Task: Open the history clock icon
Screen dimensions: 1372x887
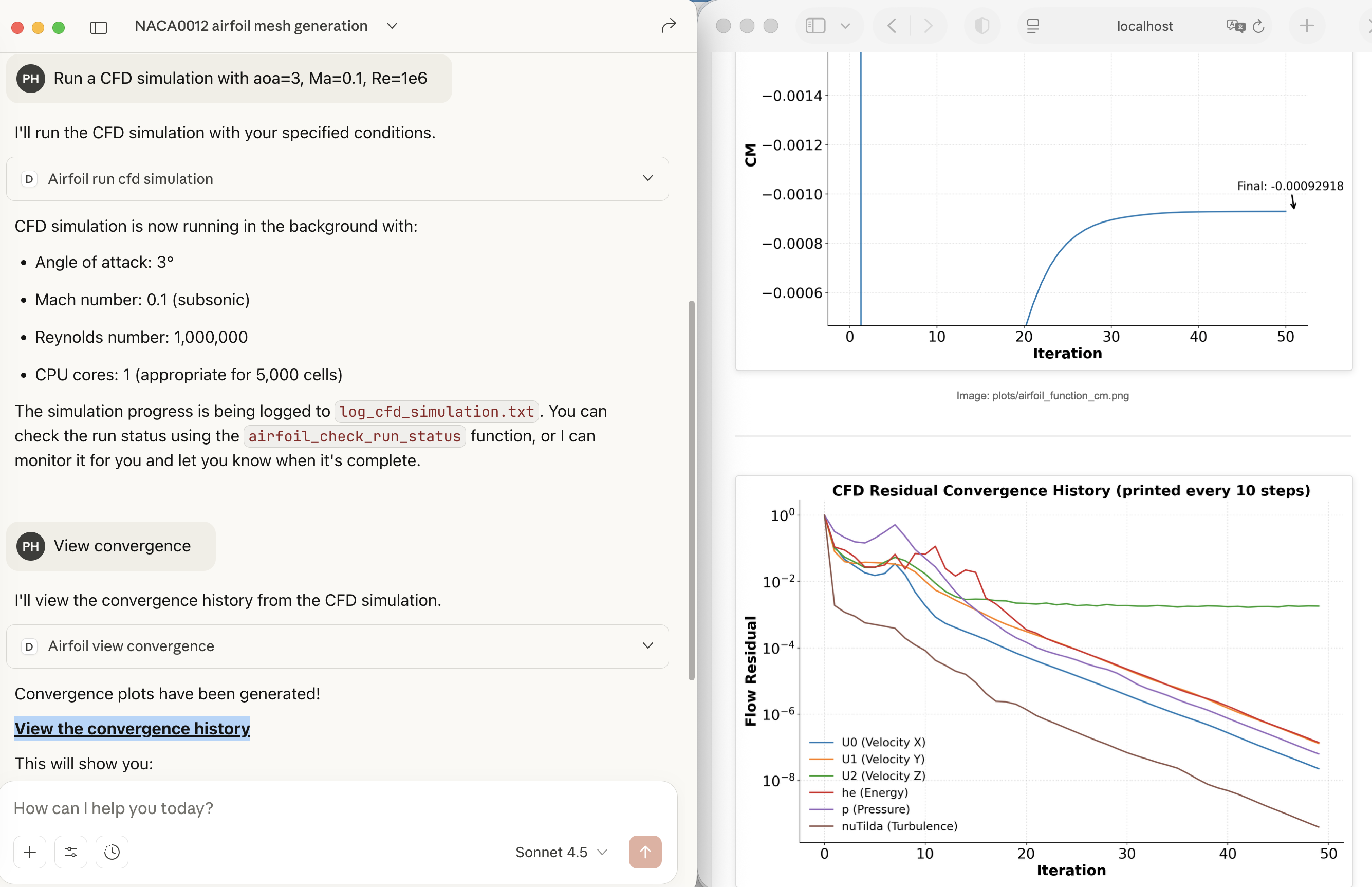Action: pos(112,852)
